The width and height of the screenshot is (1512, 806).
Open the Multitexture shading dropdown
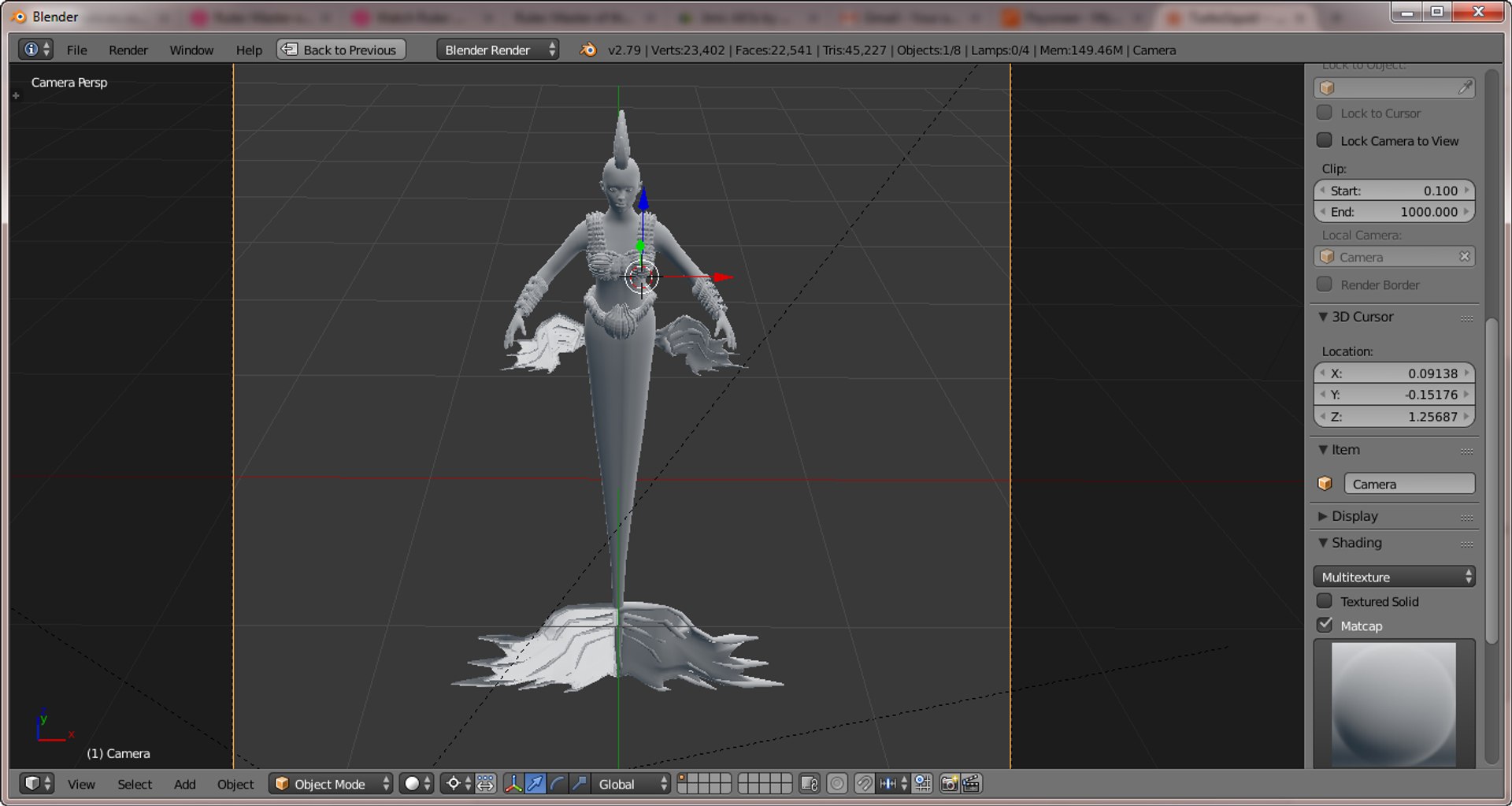tap(1394, 577)
